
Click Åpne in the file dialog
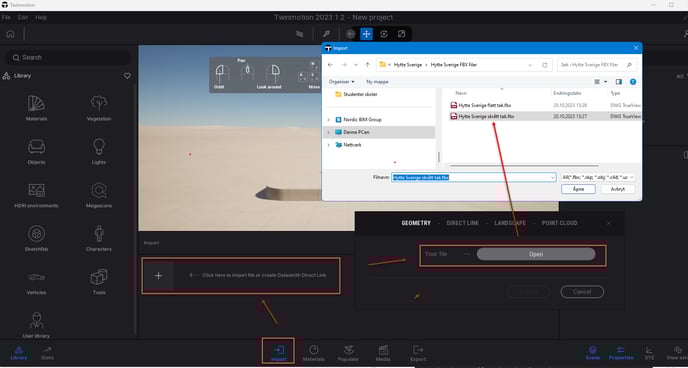point(578,189)
